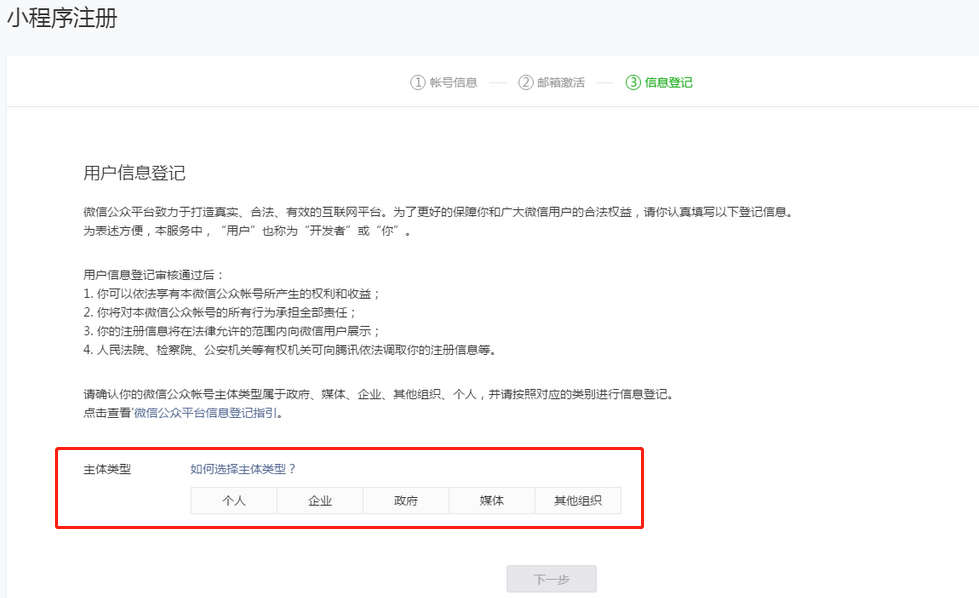Screen dimensions: 979x598
Task: Pick the 政府 (Government) option
Action: pyautogui.click(x=405, y=500)
